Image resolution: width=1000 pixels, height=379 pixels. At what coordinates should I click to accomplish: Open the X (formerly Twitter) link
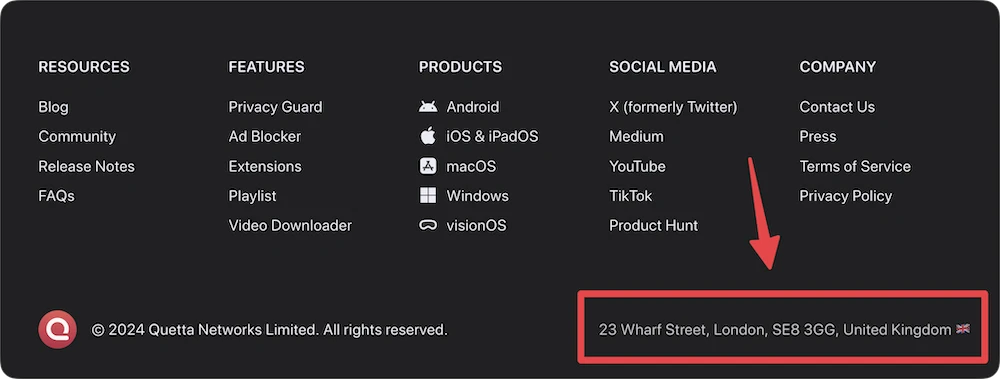click(x=673, y=107)
